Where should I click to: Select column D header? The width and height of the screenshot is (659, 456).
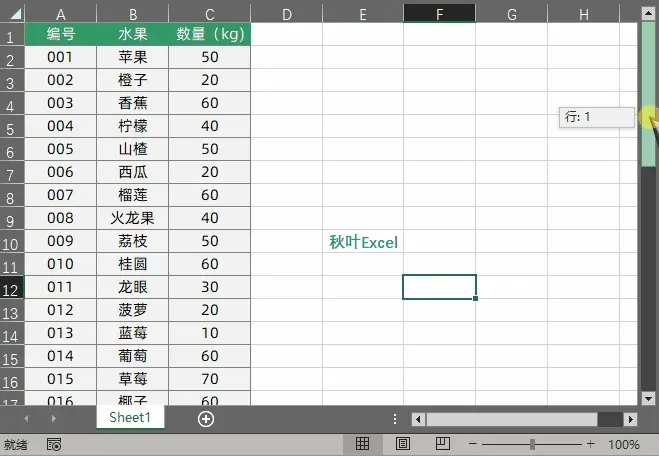(x=287, y=15)
